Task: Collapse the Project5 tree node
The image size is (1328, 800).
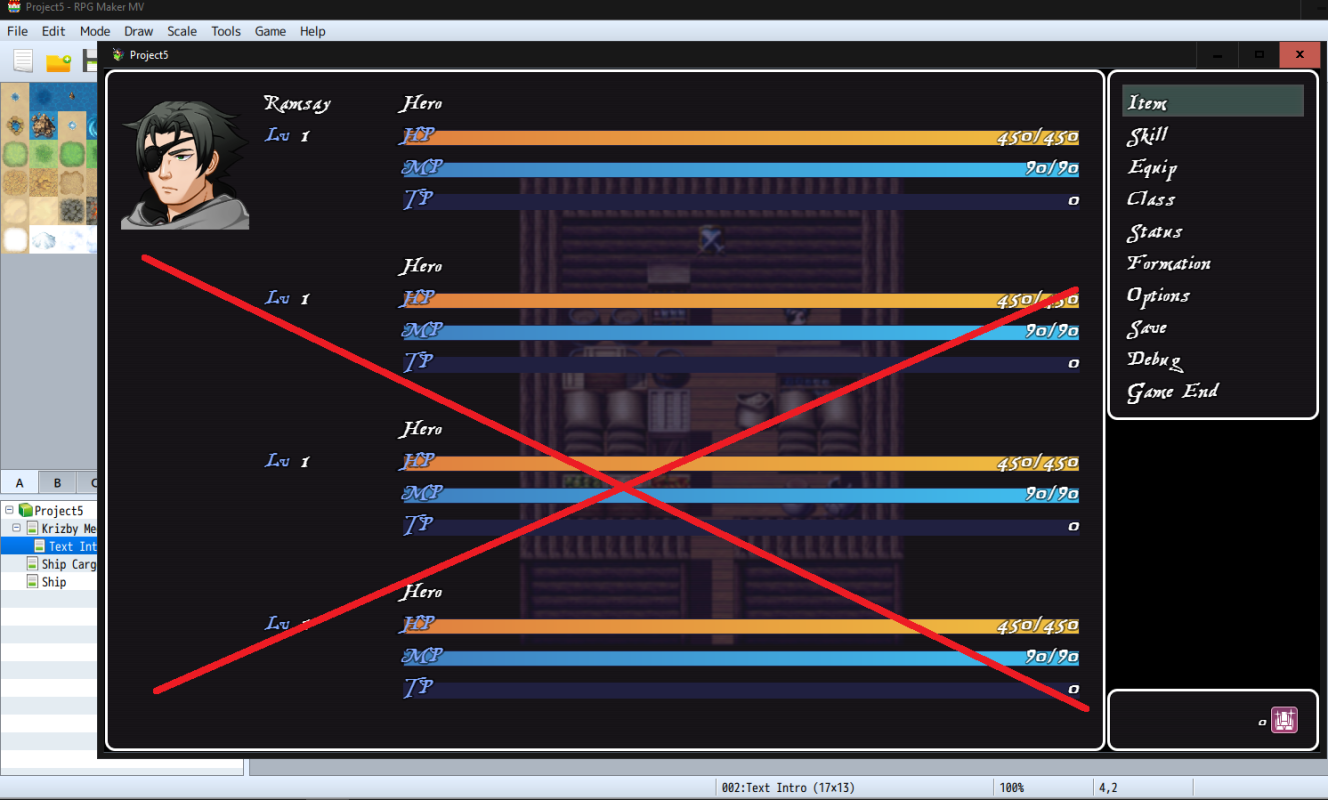Action: (9, 510)
